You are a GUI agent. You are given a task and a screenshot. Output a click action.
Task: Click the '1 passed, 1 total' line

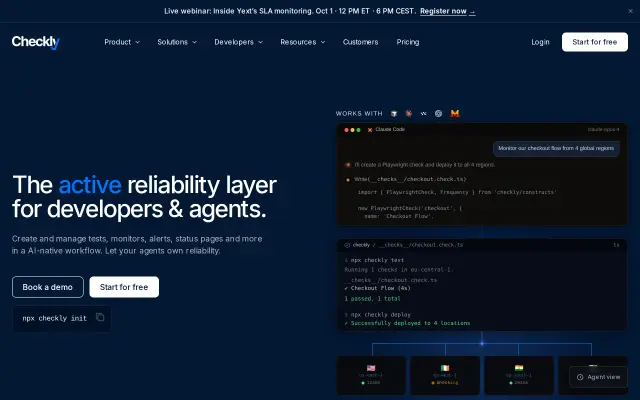(372, 299)
